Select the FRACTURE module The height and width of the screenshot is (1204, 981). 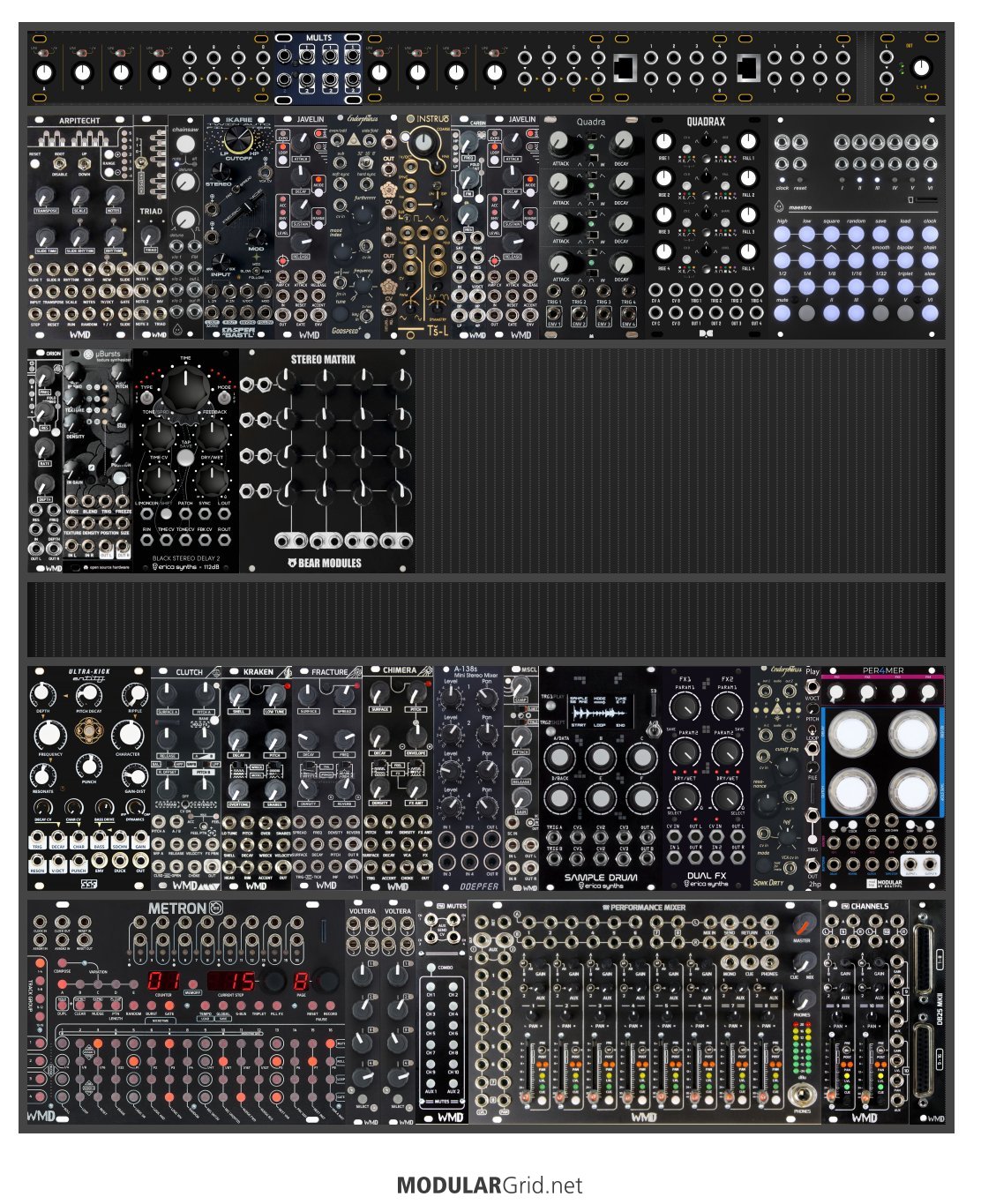pyautogui.click(x=327, y=778)
